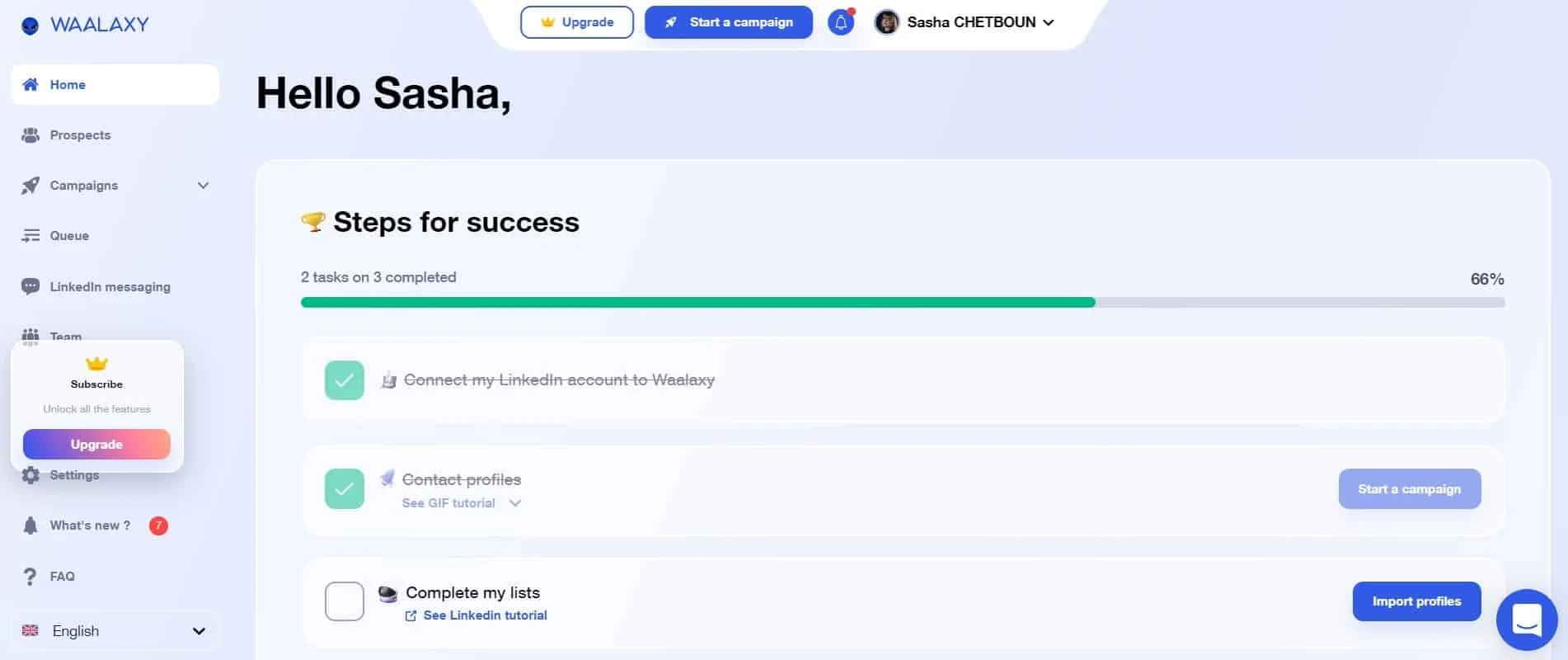This screenshot has width=1568, height=660.
Task: Open Queue via its list icon
Action: click(x=31, y=236)
